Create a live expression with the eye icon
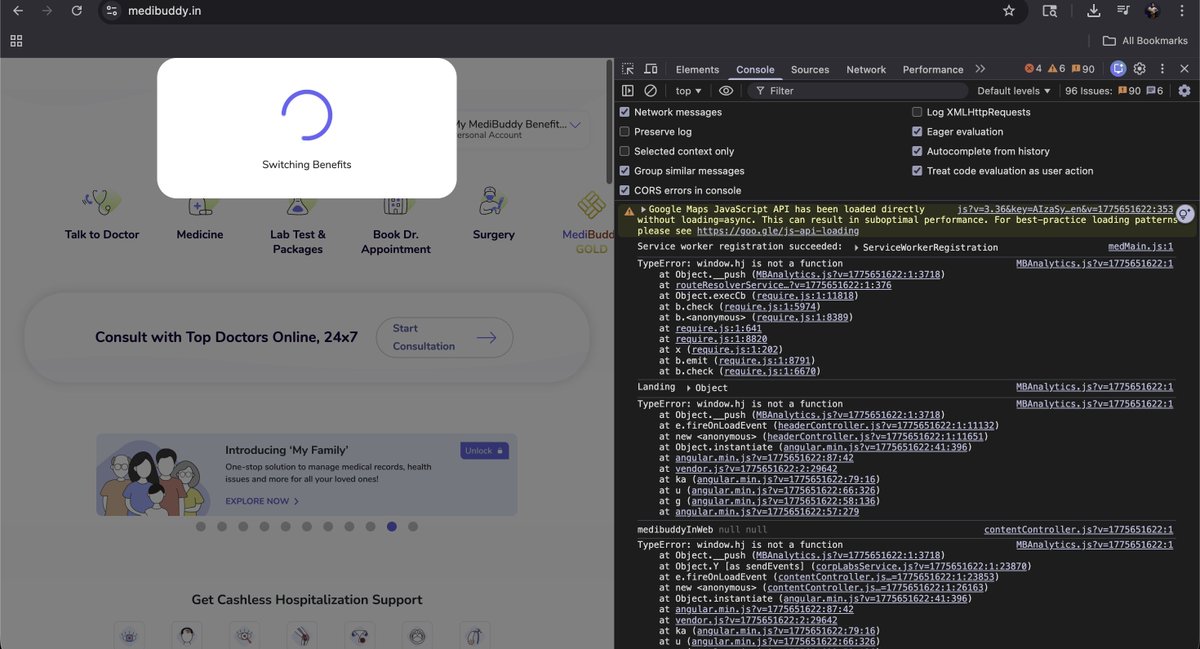Image resolution: width=1200 pixels, height=649 pixels. click(726, 91)
